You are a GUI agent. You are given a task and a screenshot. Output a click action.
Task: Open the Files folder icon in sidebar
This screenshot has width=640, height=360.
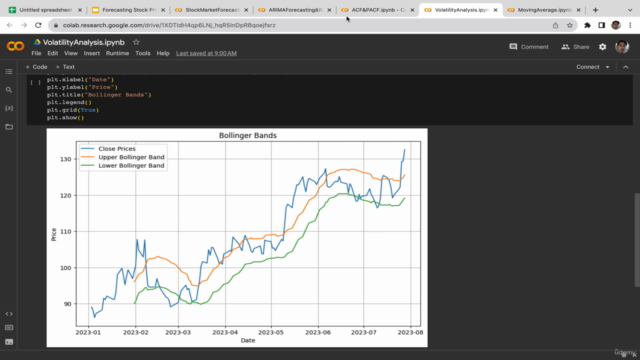pos(9,127)
